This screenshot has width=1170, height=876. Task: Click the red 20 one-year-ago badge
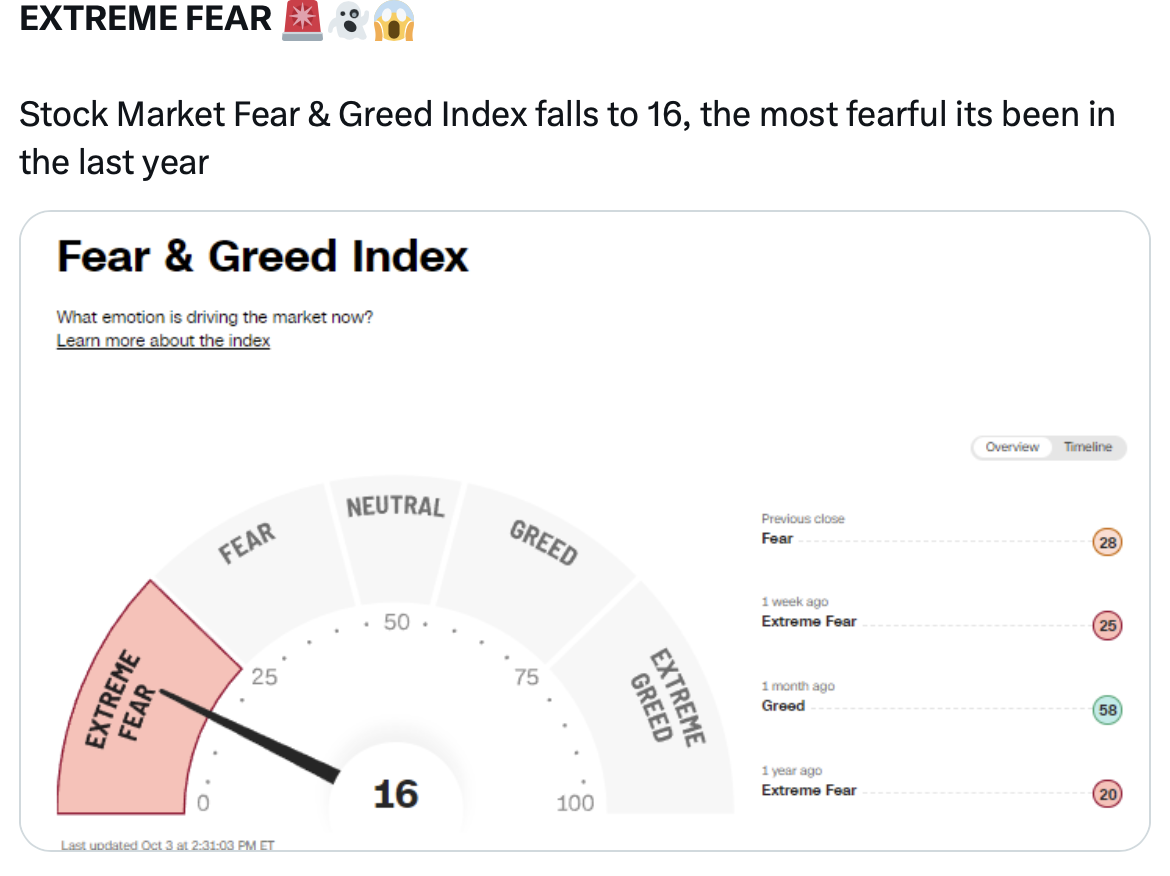(x=1108, y=794)
